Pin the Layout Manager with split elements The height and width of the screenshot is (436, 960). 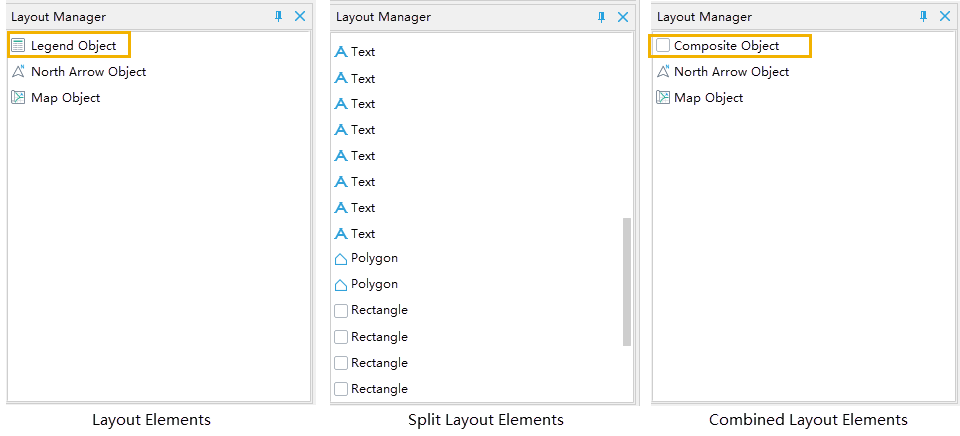(x=602, y=17)
